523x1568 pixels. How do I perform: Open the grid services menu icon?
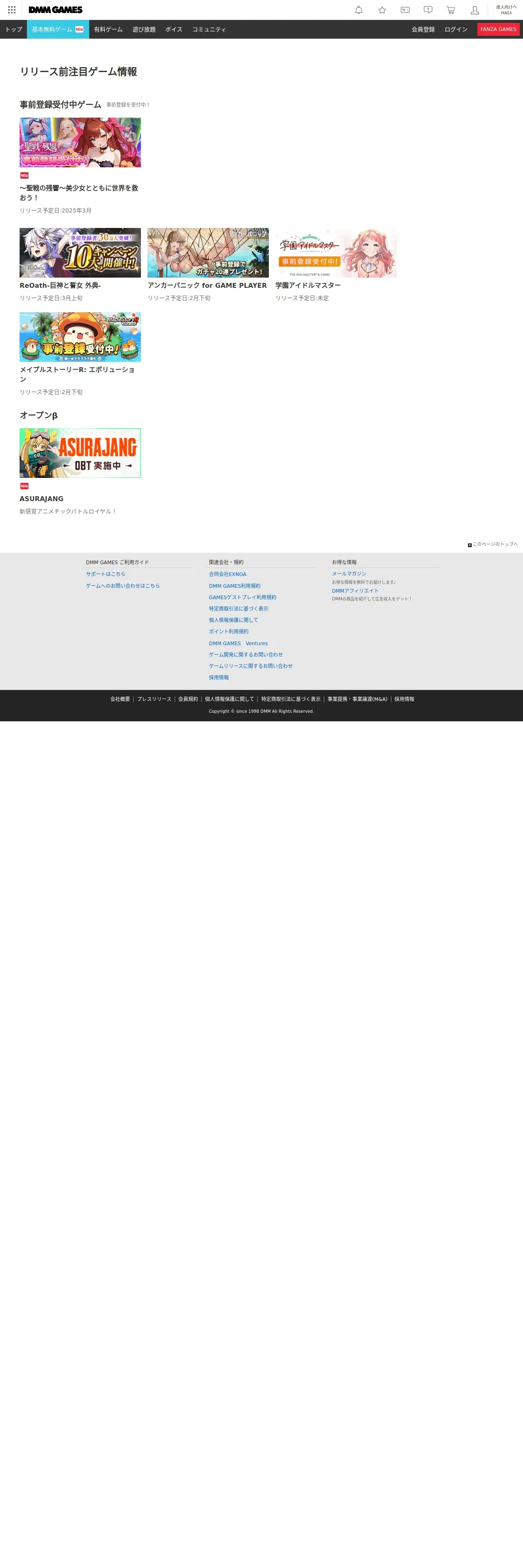pos(11,10)
